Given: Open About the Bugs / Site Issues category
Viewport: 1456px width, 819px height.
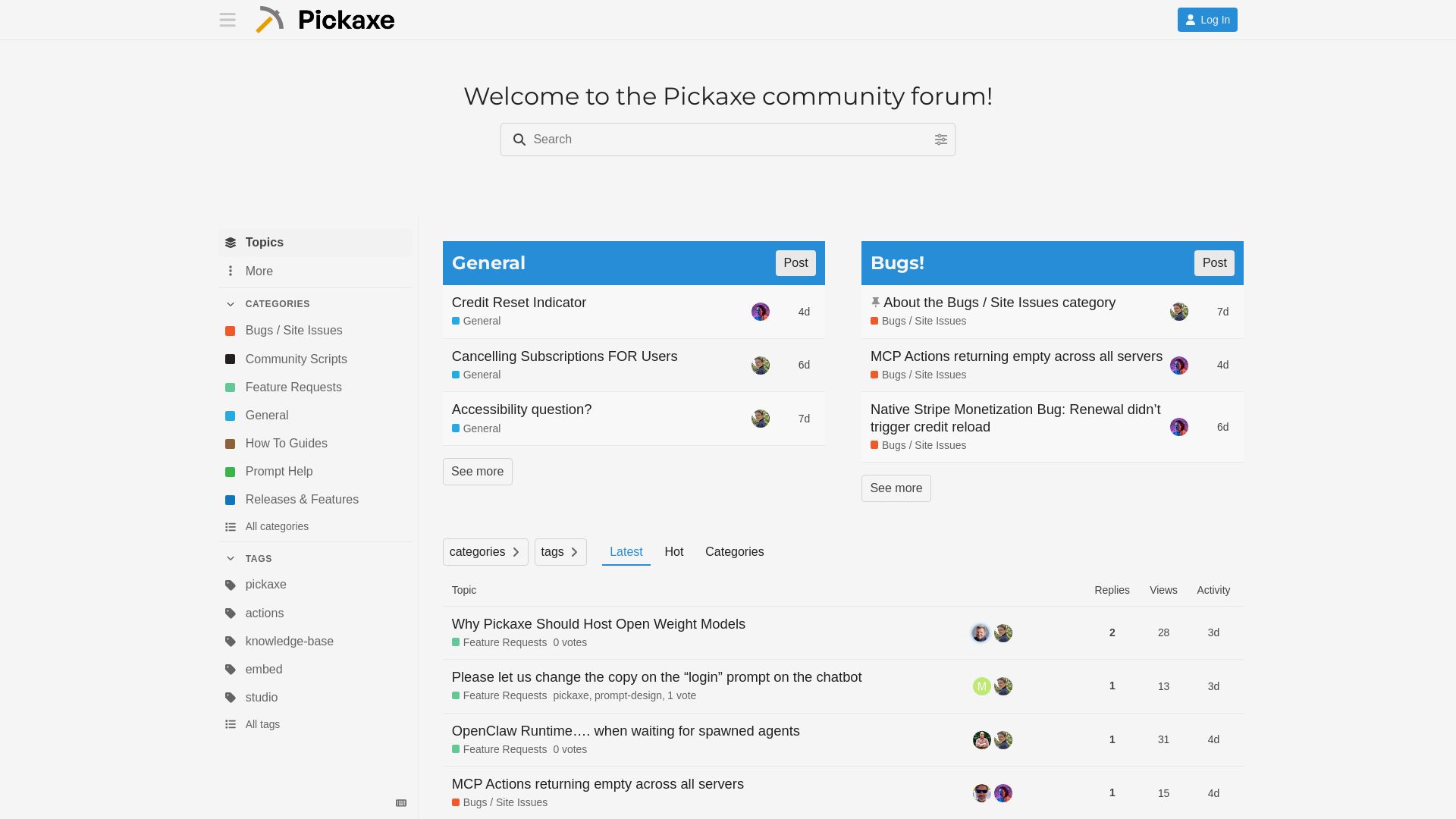Looking at the screenshot, I should coord(999,303).
